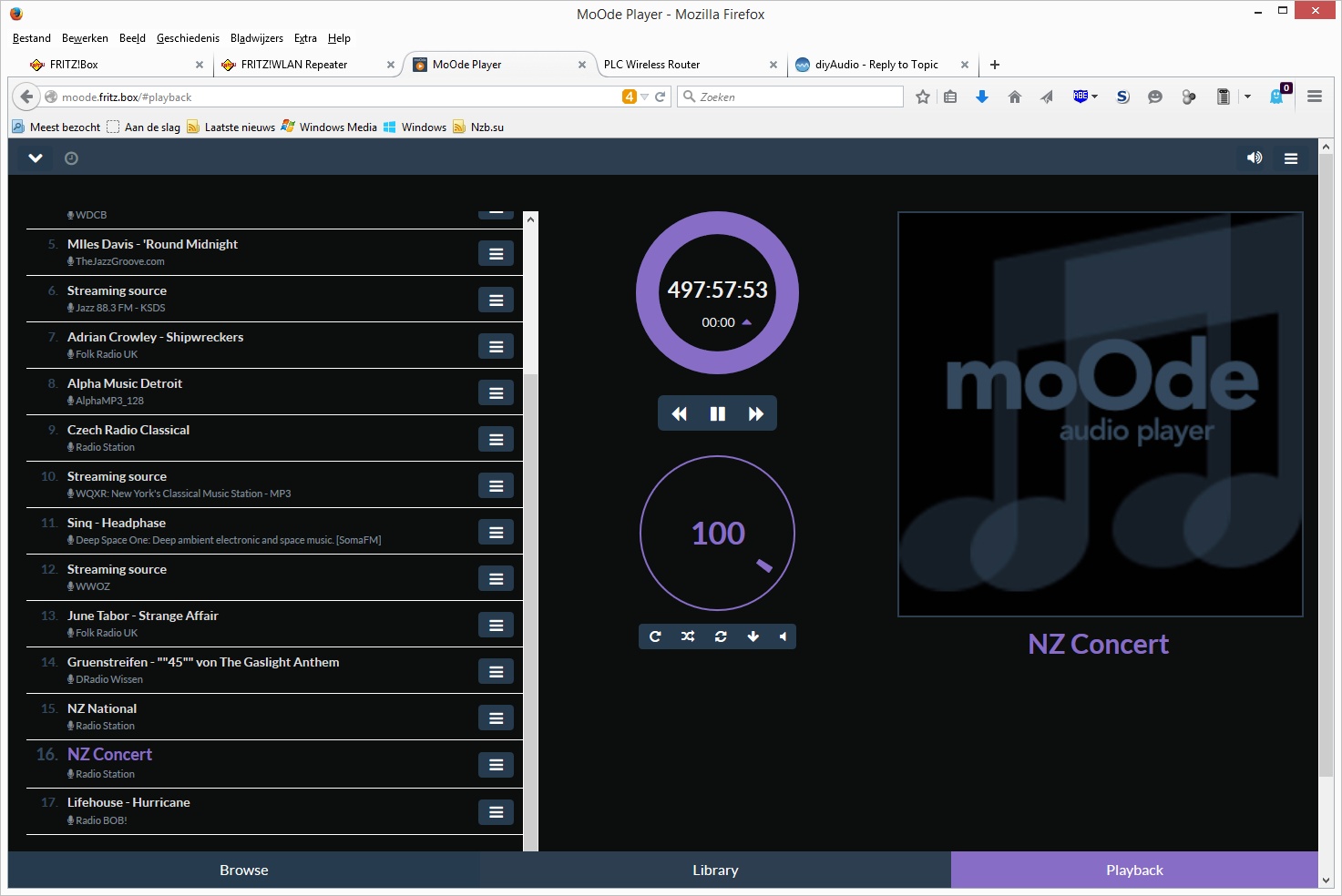
Task: Click the blue S extension icon
Action: 1123,97
